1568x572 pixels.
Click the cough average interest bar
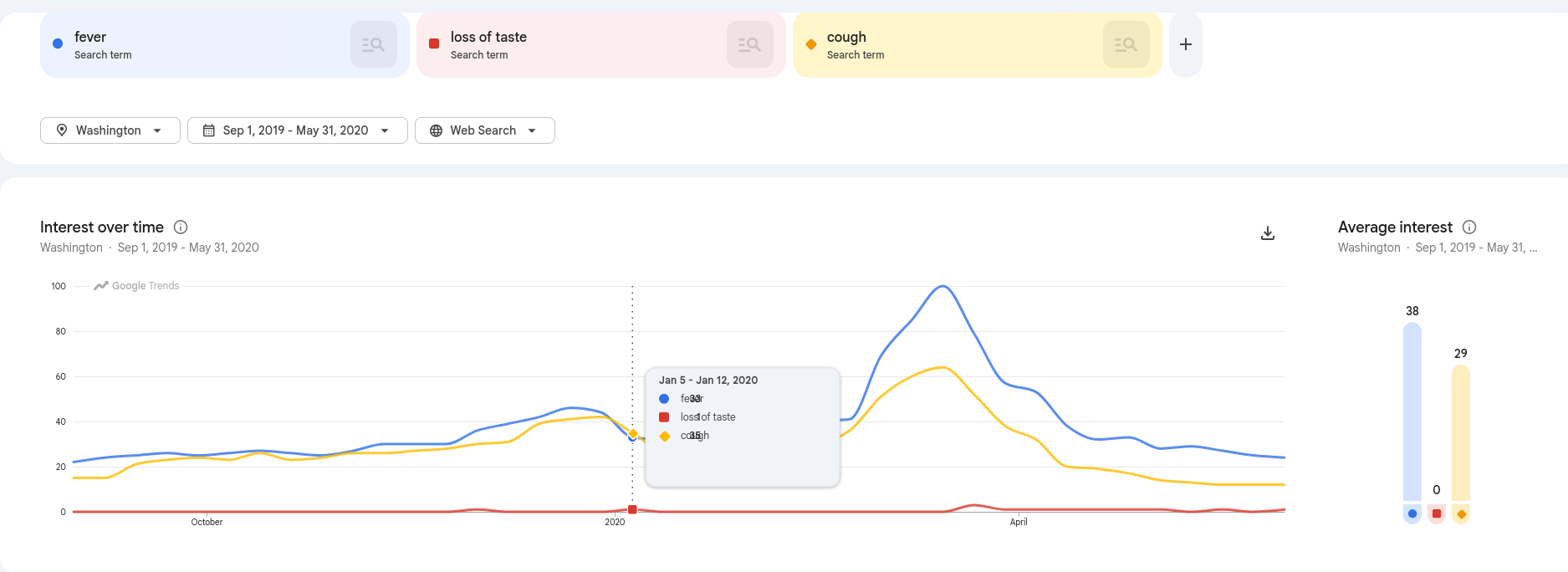pyautogui.click(x=1461, y=432)
